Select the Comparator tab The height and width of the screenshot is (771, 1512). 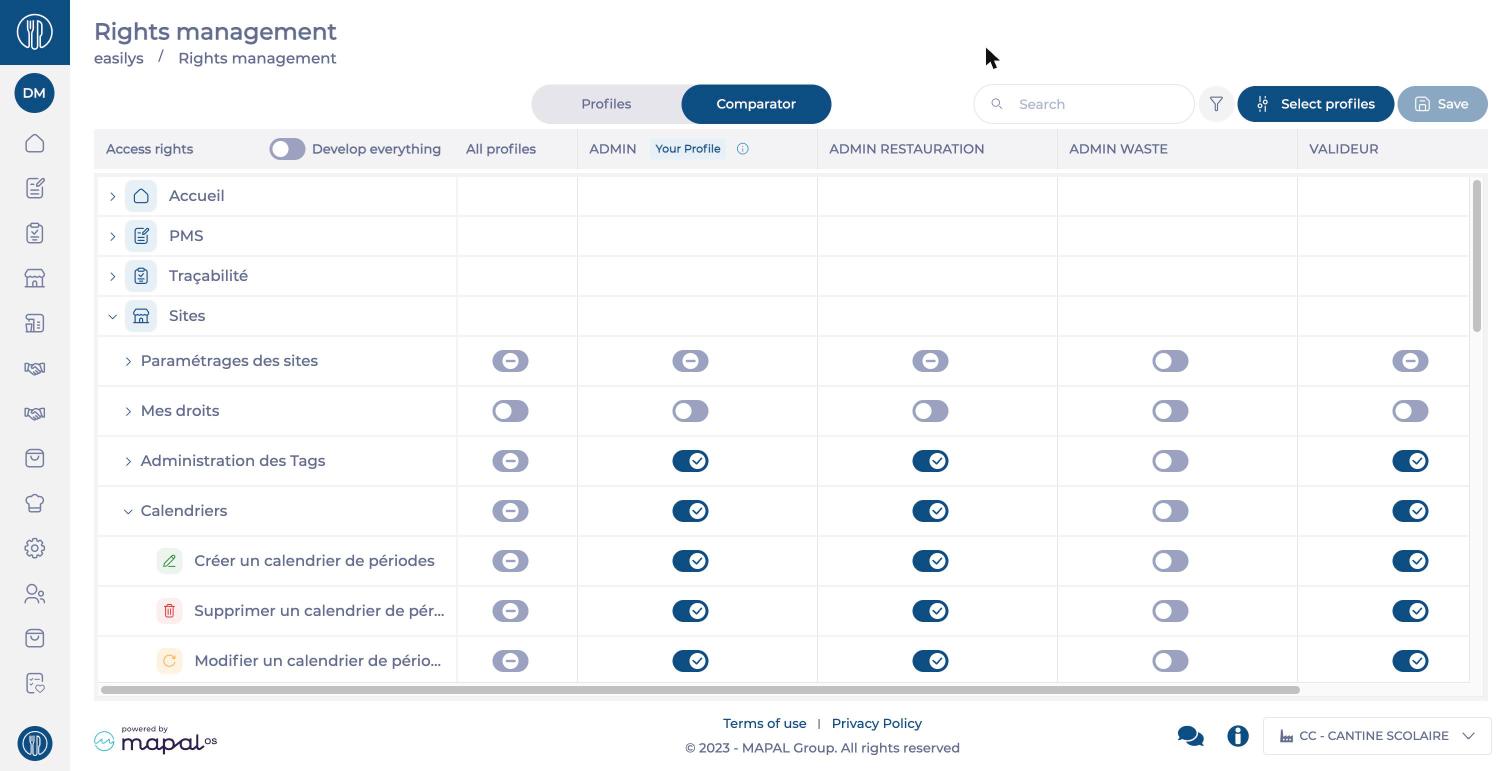[x=756, y=104]
